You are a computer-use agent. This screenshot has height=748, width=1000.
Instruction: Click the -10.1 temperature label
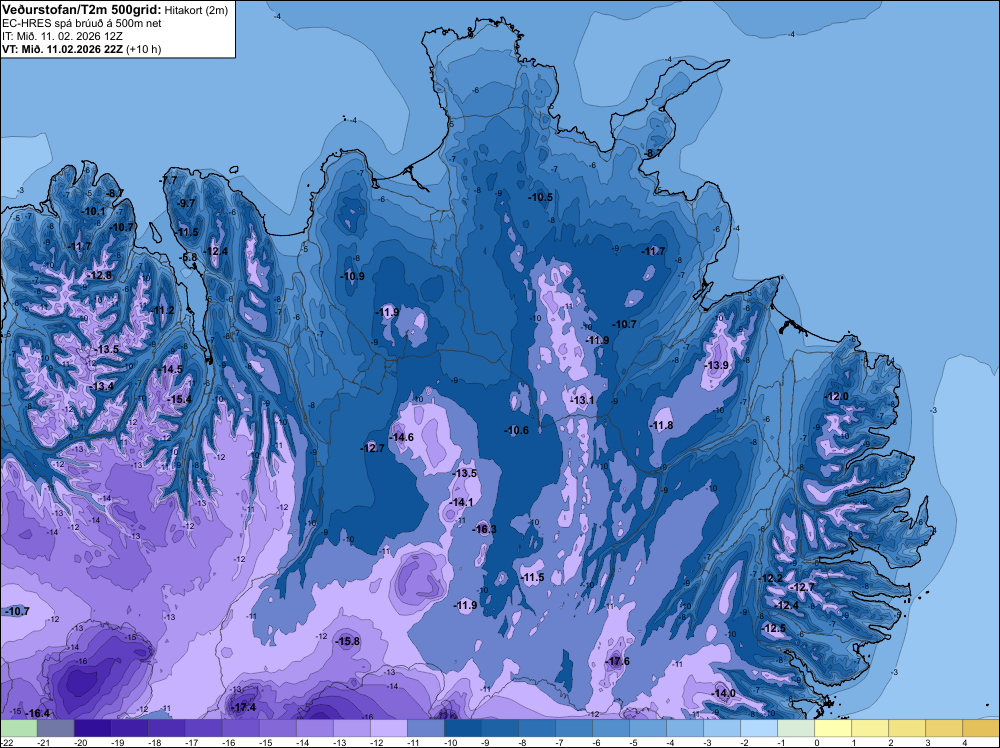[94, 211]
